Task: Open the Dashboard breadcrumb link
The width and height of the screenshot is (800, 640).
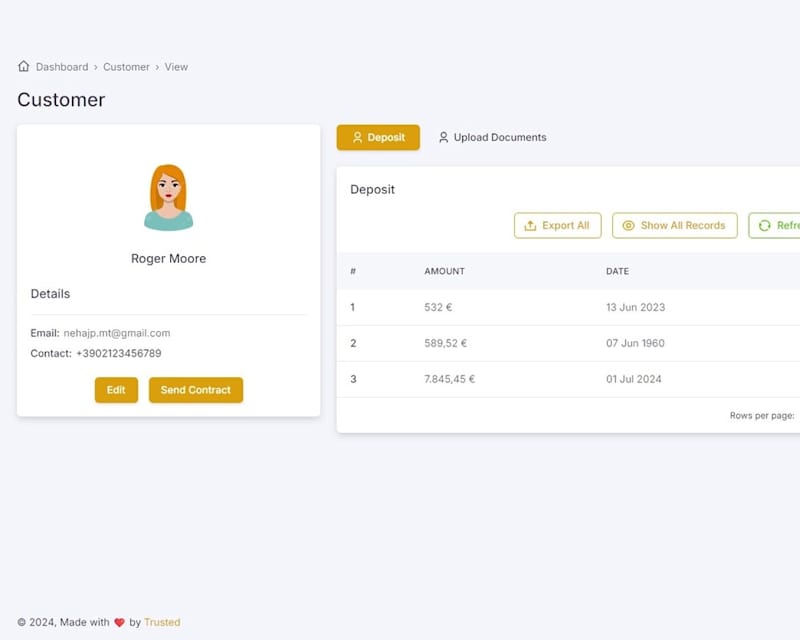Action: tap(62, 67)
